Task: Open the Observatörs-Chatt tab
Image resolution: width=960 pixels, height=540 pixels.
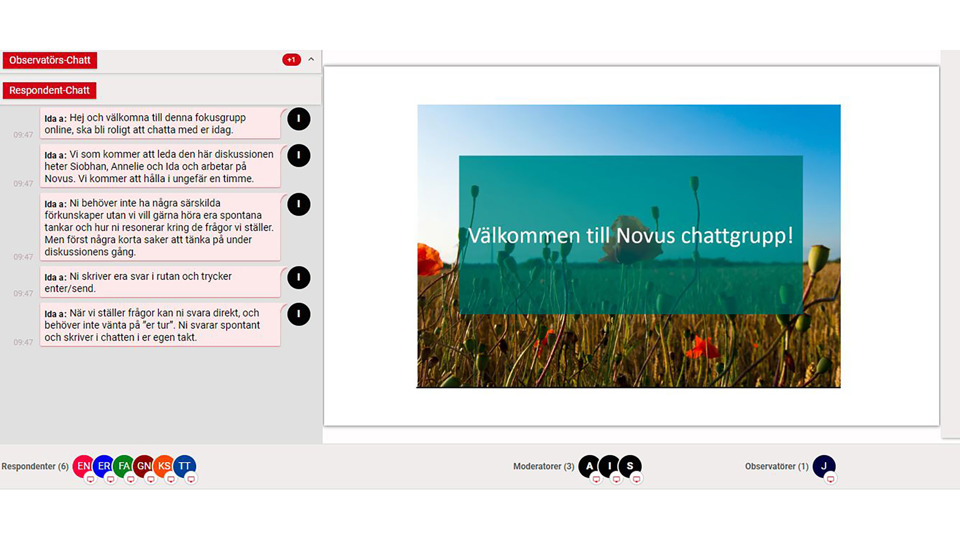Action: point(50,60)
